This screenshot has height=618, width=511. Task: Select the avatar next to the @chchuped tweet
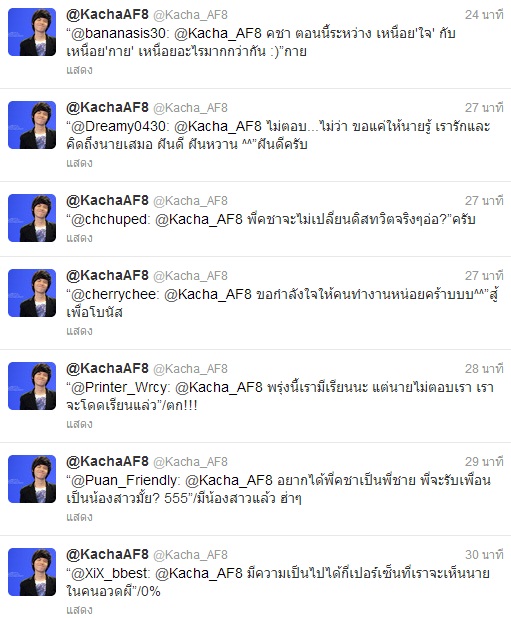(x=32, y=218)
